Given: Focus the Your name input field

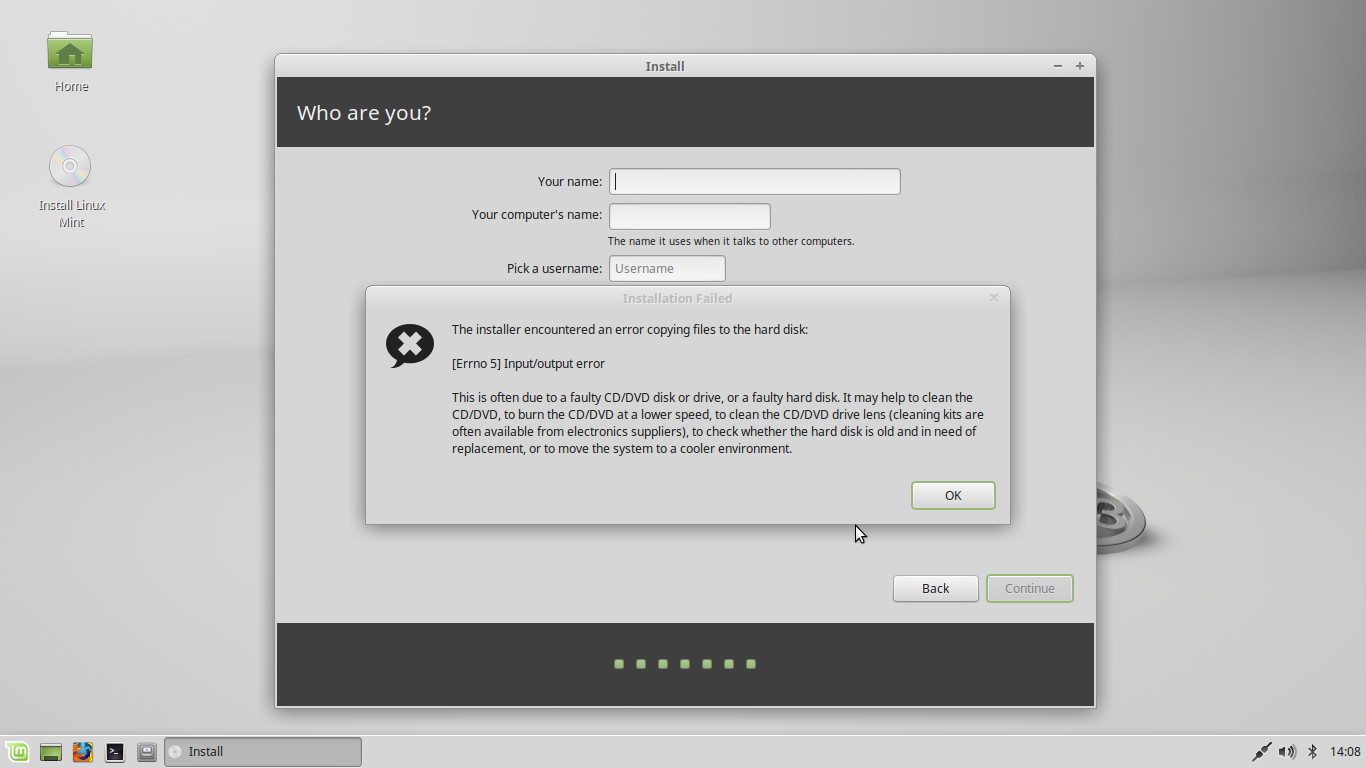Looking at the screenshot, I should coord(755,181).
